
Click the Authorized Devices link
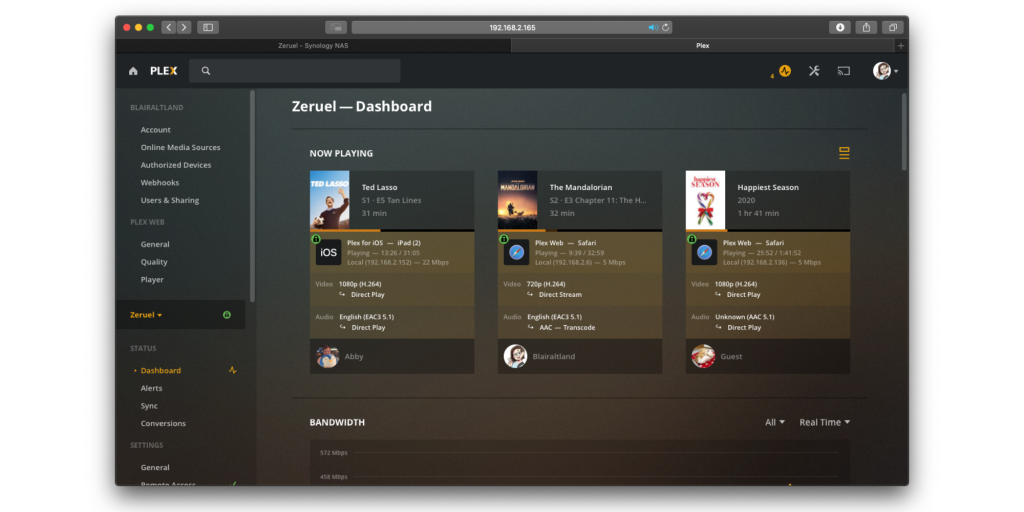[x=175, y=165]
